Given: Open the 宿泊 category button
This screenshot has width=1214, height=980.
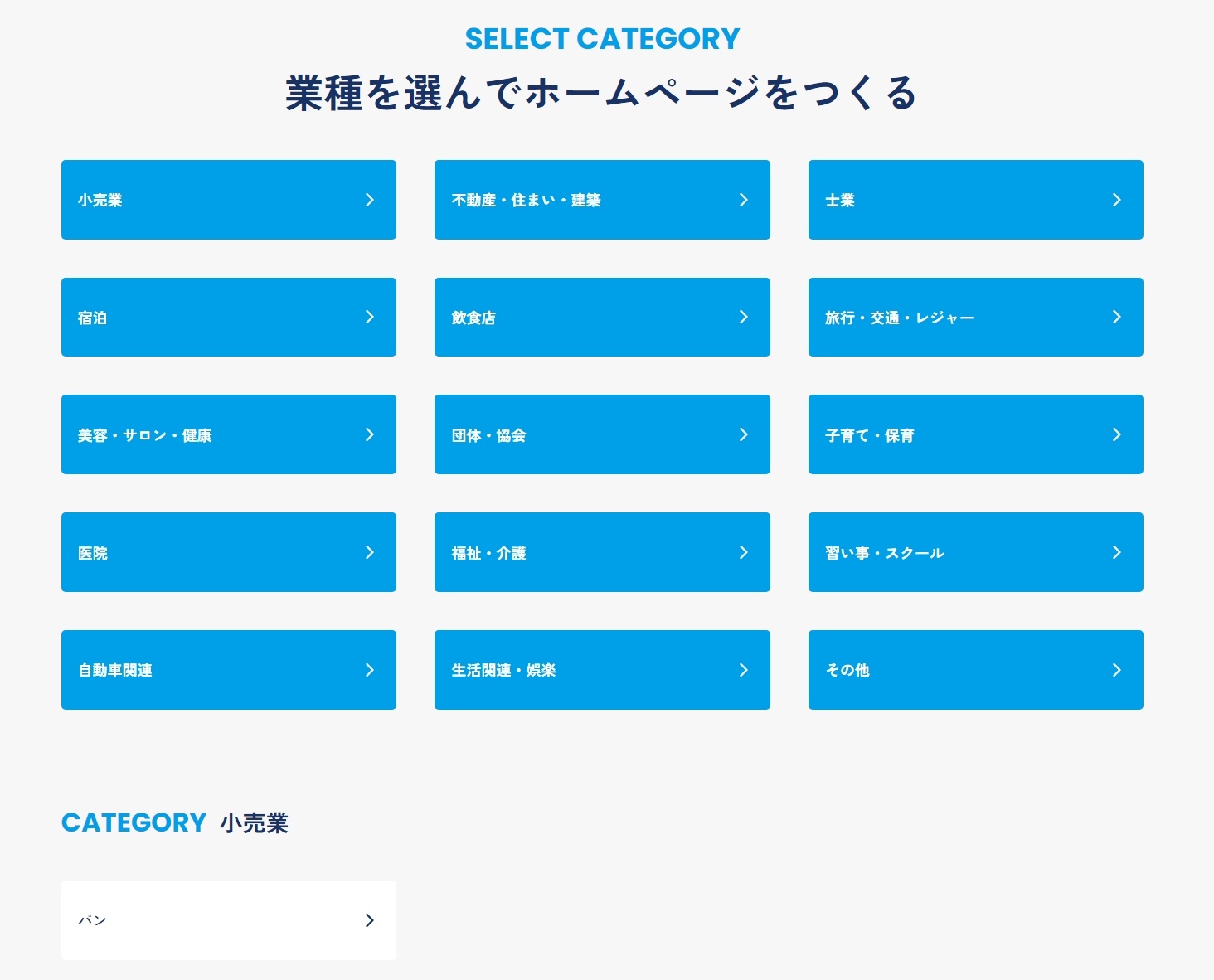Looking at the screenshot, I should [228, 317].
